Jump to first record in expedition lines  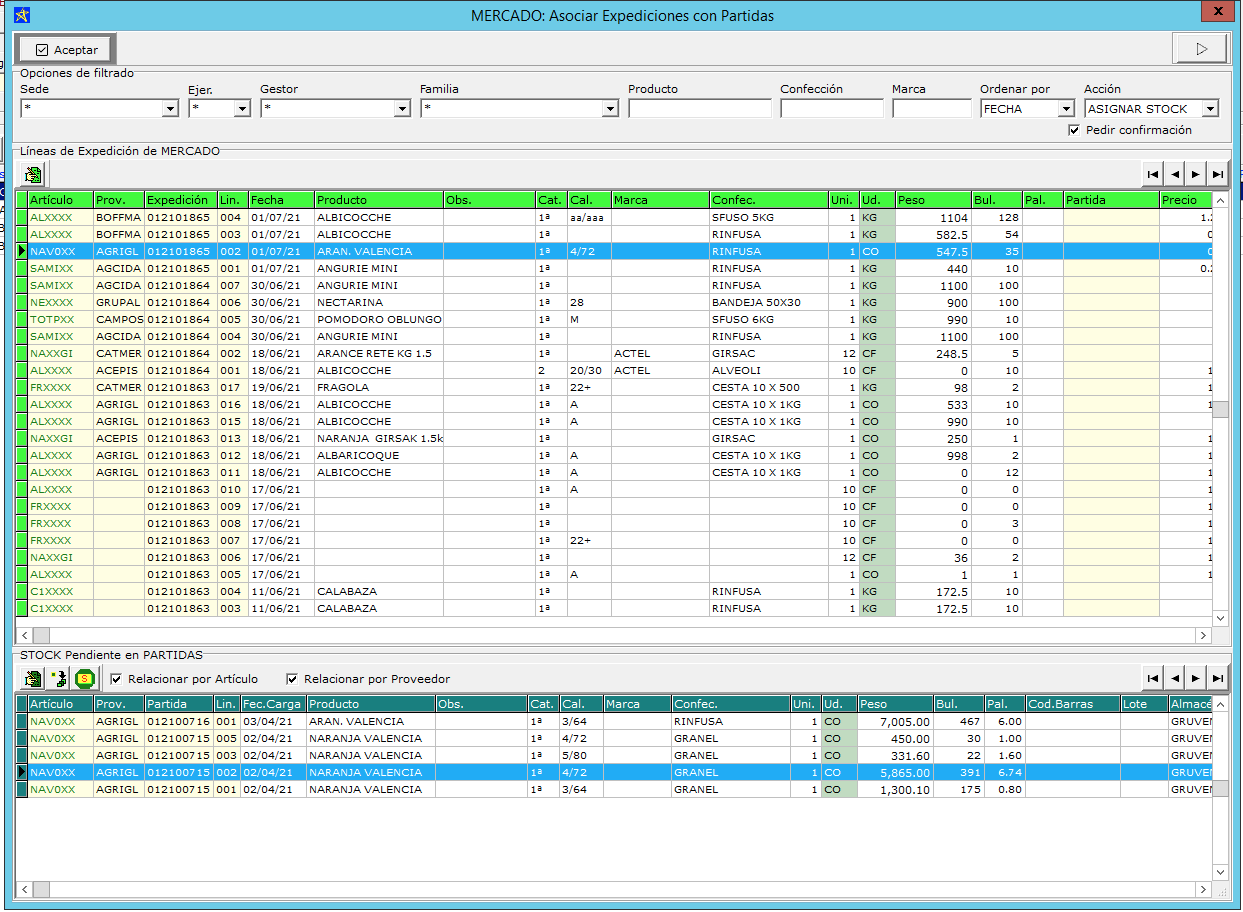pos(1153,175)
